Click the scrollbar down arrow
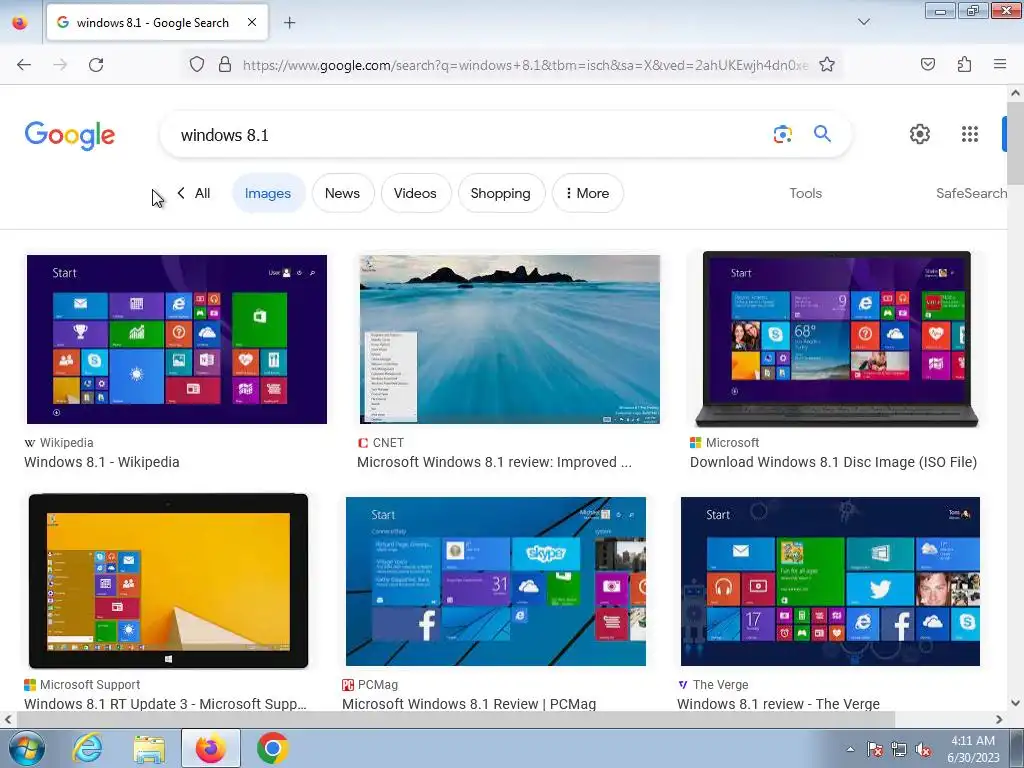Screen dimensions: 1024x768 click(1016, 703)
